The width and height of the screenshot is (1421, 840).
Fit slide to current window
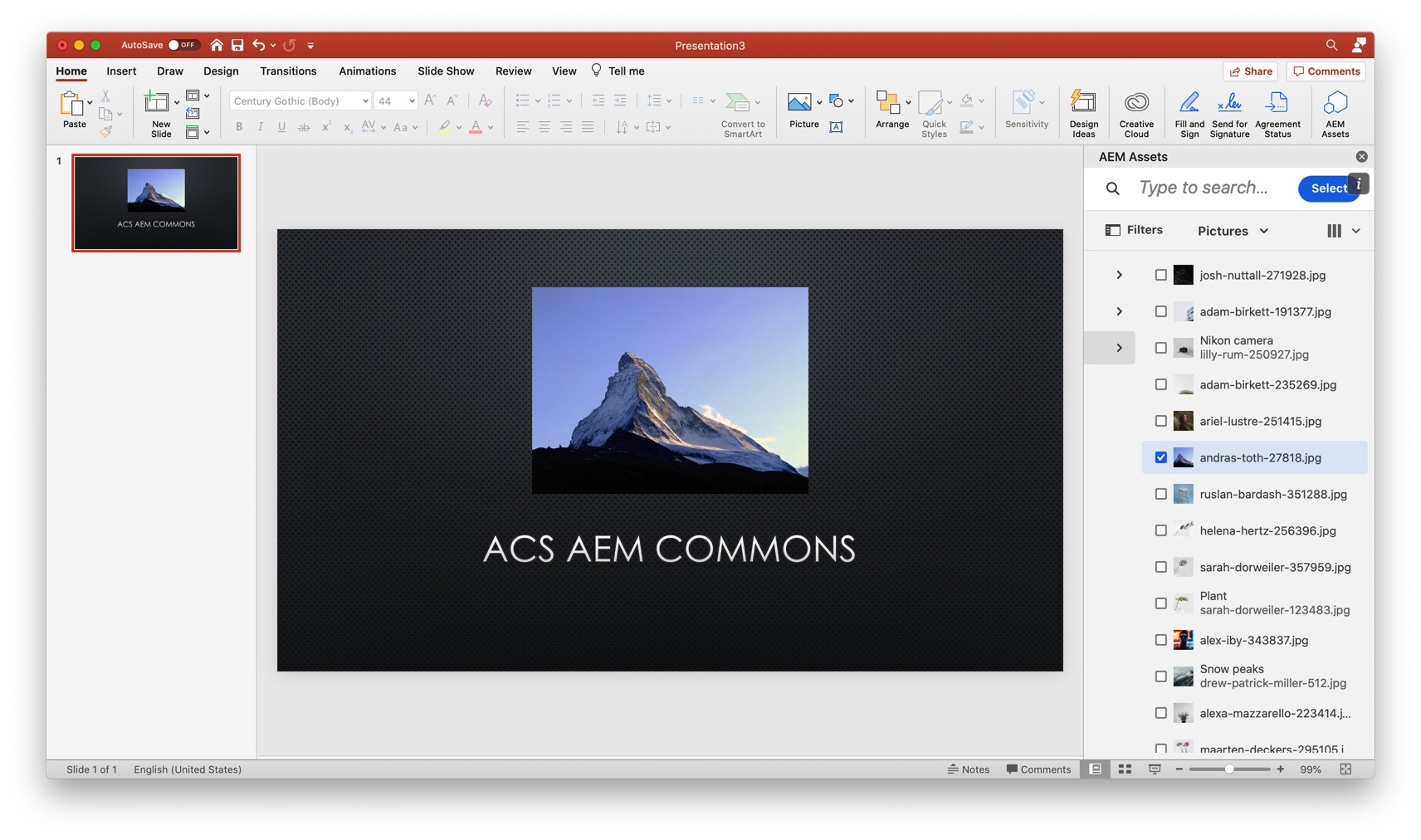(1345, 769)
